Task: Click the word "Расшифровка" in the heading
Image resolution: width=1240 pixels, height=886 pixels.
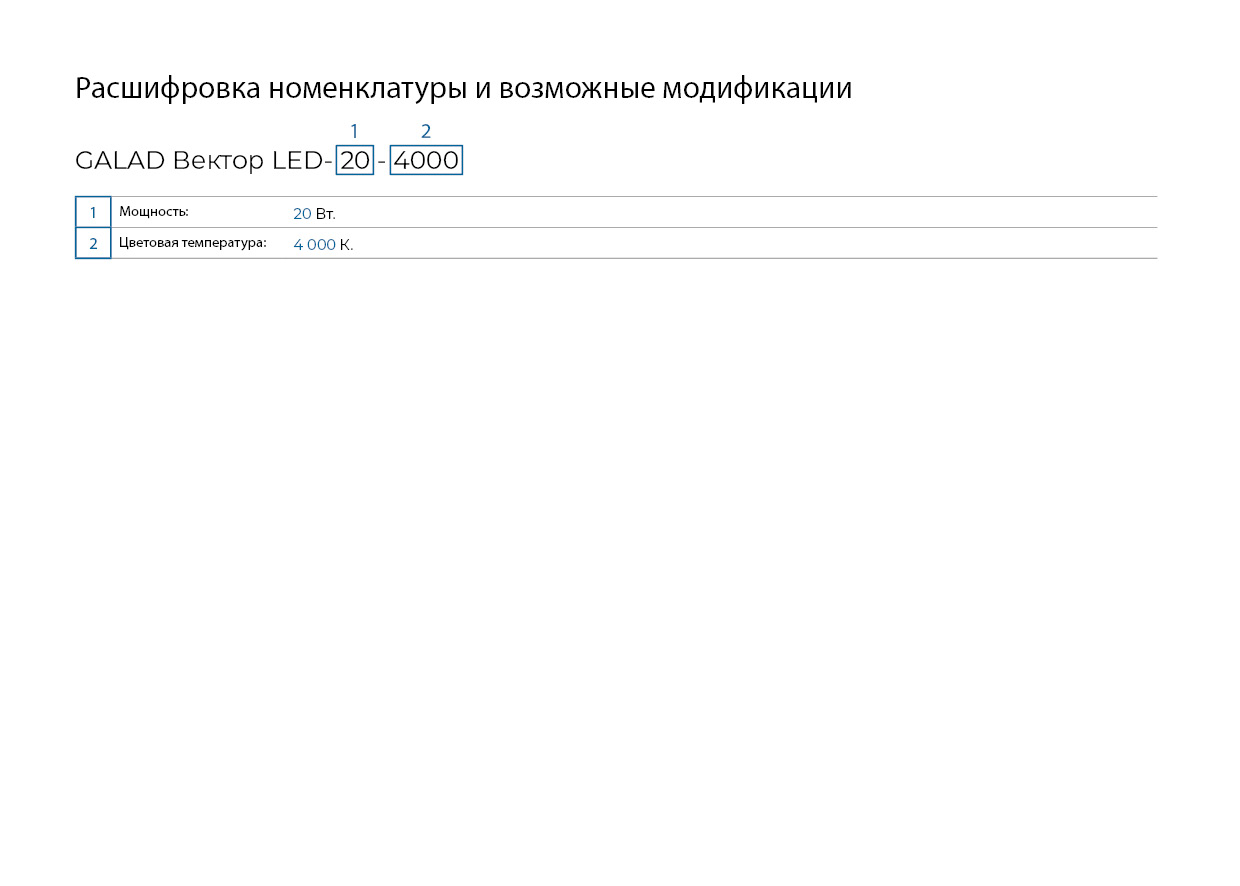Action: pyautogui.click(x=168, y=89)
